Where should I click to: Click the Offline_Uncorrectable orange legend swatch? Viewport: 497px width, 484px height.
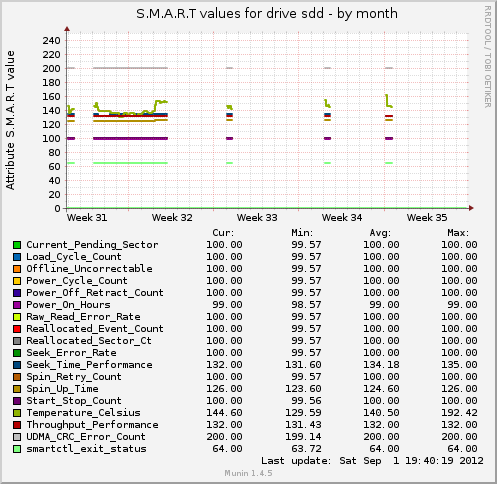tap(17, 269)
